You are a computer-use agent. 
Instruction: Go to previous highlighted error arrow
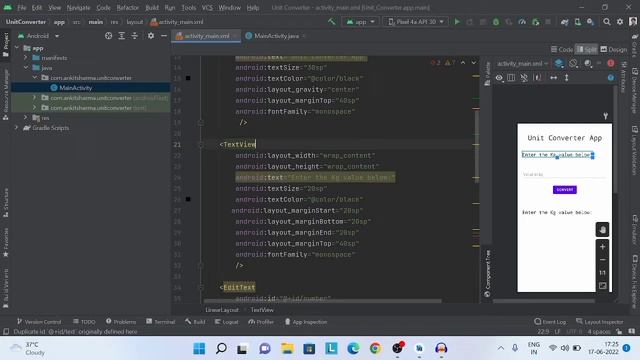pyautogui.click(x=463, y=63)
